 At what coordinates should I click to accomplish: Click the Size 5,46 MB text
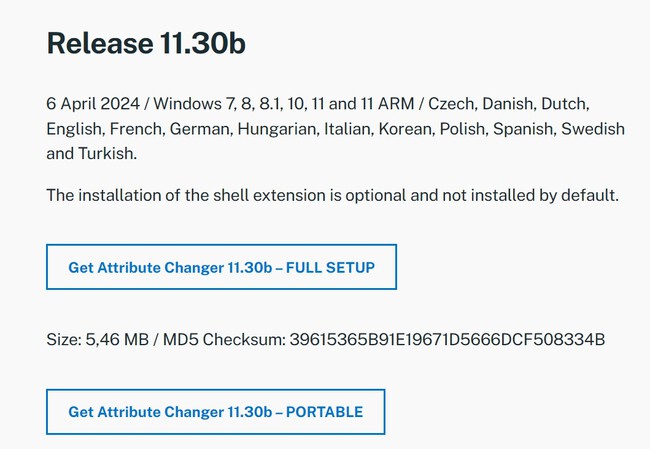point(97,340)
